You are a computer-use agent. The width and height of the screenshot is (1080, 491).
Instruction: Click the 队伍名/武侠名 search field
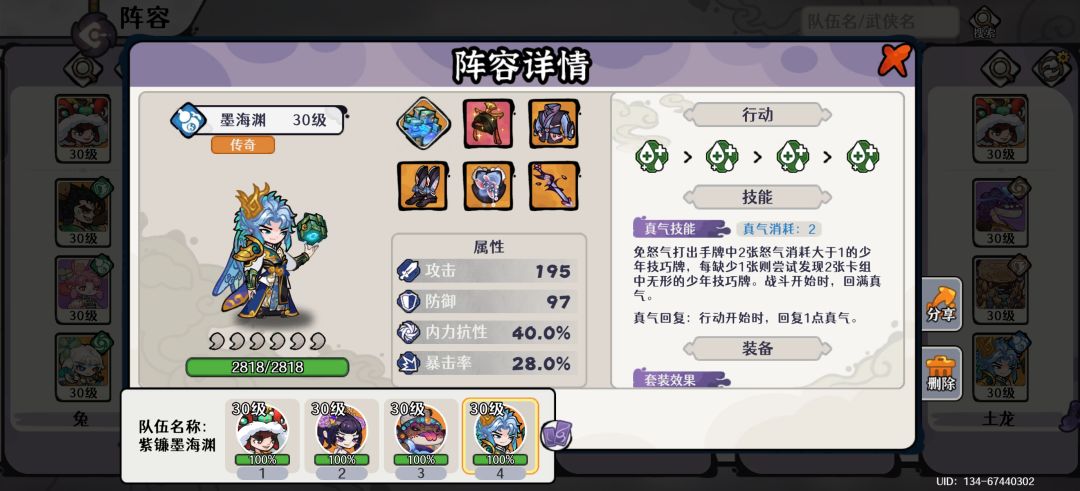click(x=880, y=23)
